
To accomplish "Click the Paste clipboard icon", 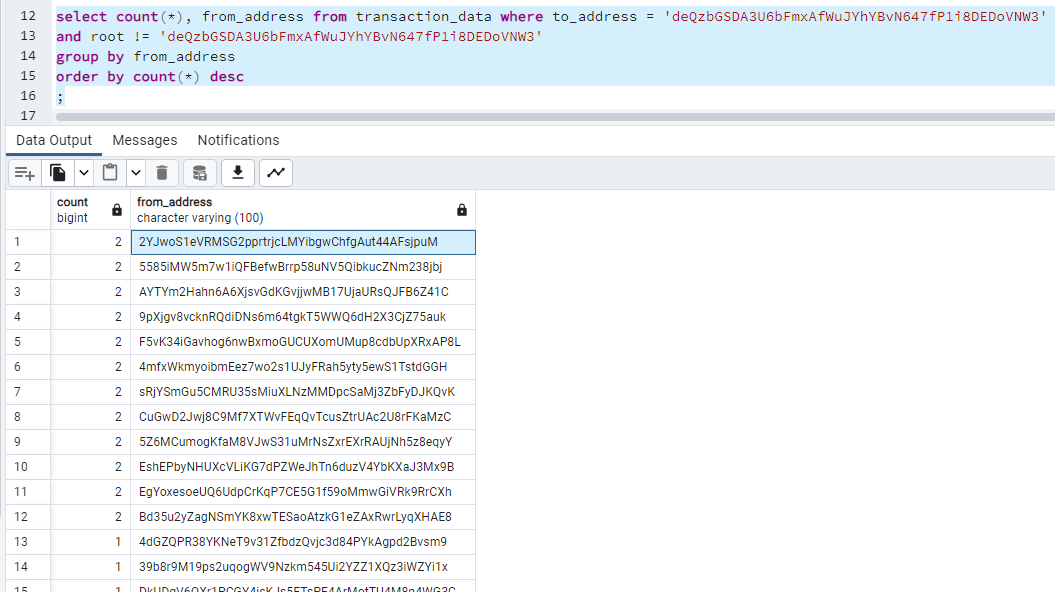I will (110, 173).
